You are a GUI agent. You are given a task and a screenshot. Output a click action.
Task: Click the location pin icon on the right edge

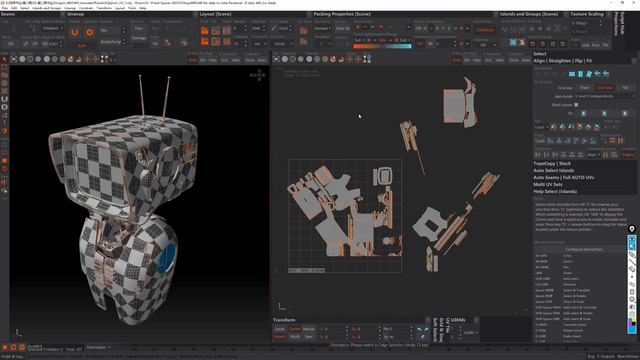click(632, 229)
